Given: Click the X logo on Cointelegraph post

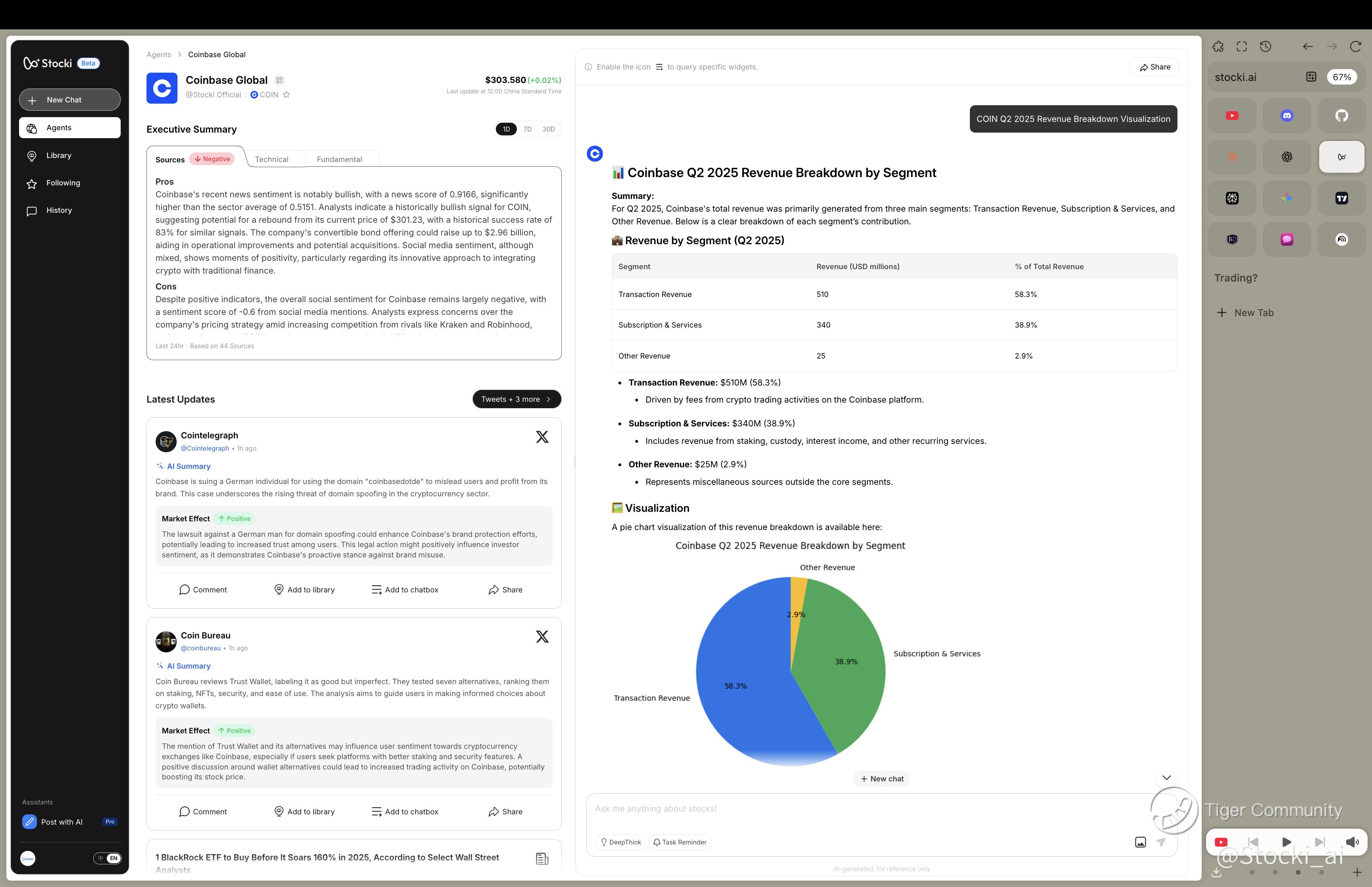Looking at the screenshot, I should coord(542,437).
